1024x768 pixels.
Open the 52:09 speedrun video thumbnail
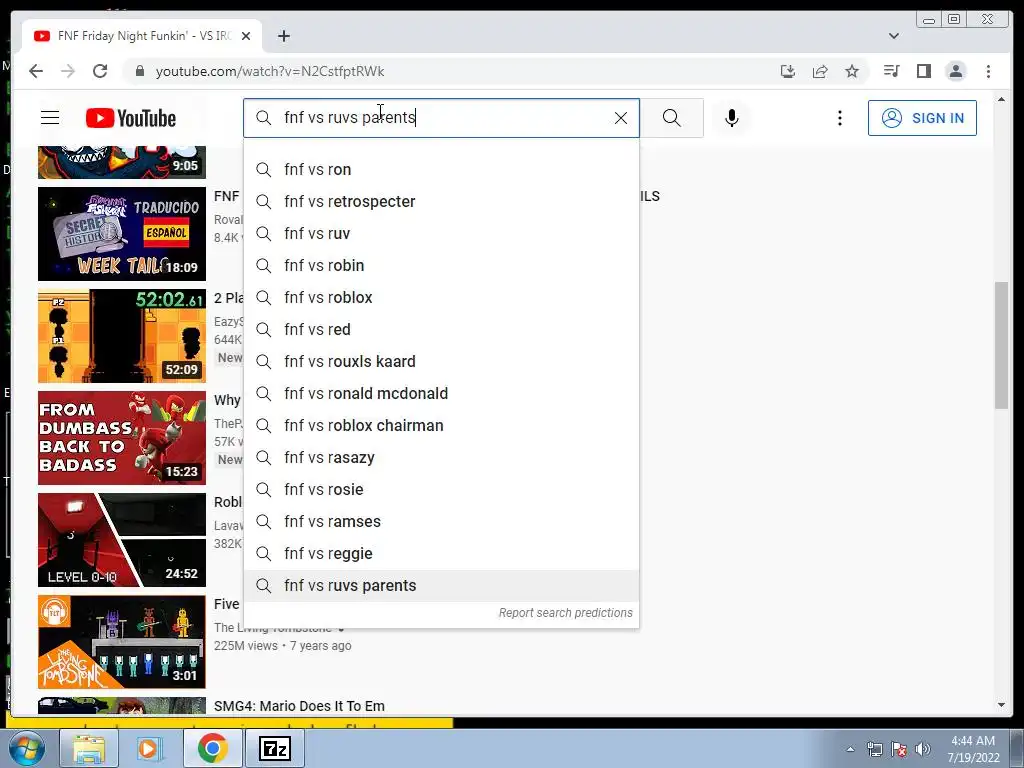121,336
